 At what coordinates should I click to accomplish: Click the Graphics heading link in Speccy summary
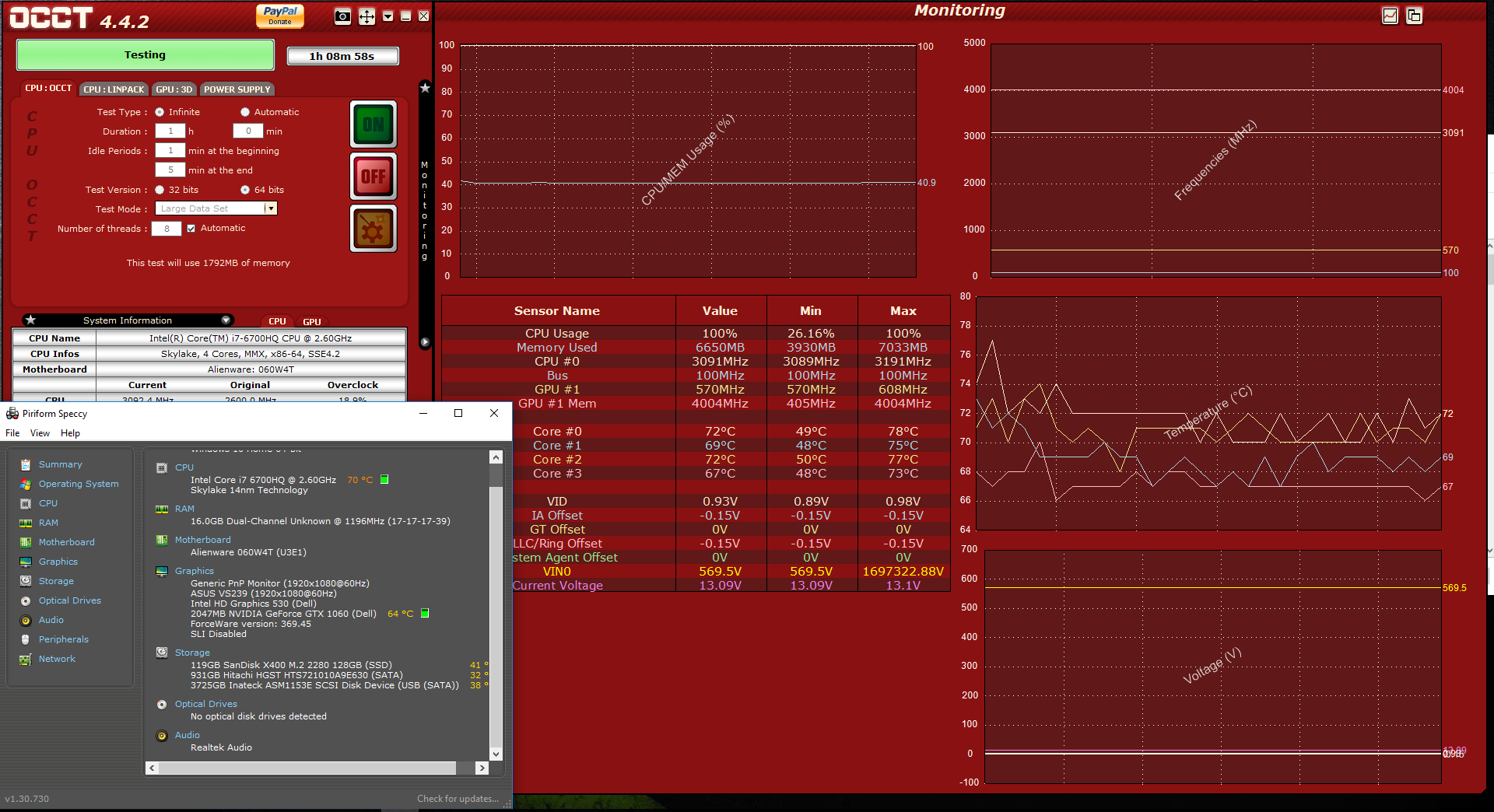coord(194,571)
